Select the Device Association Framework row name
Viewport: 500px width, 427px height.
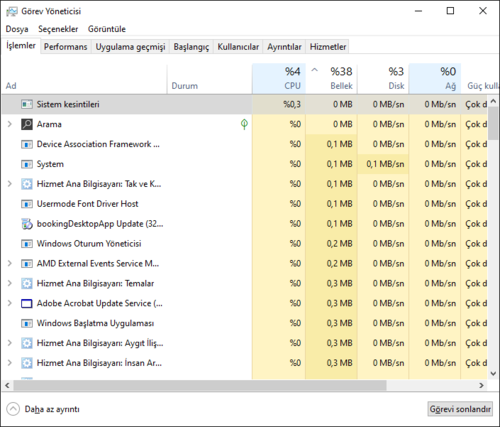click(98, 144)
